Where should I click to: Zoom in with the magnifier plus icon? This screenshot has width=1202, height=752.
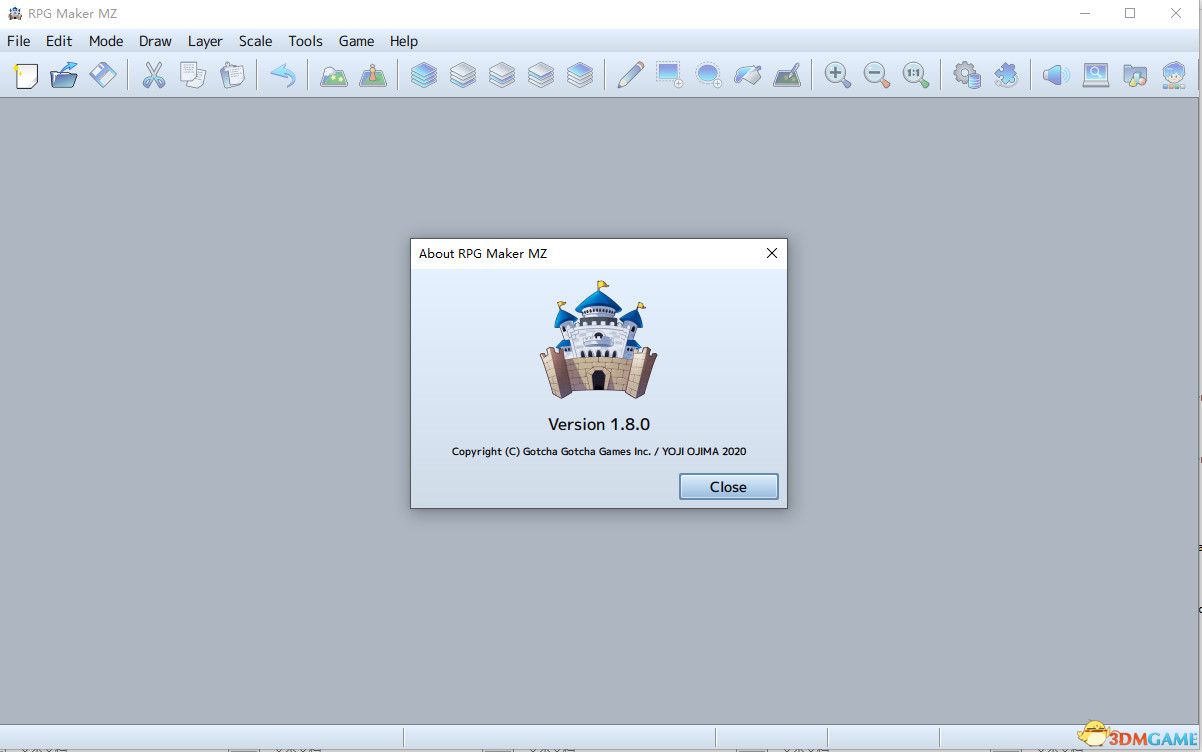pos(838,75)
